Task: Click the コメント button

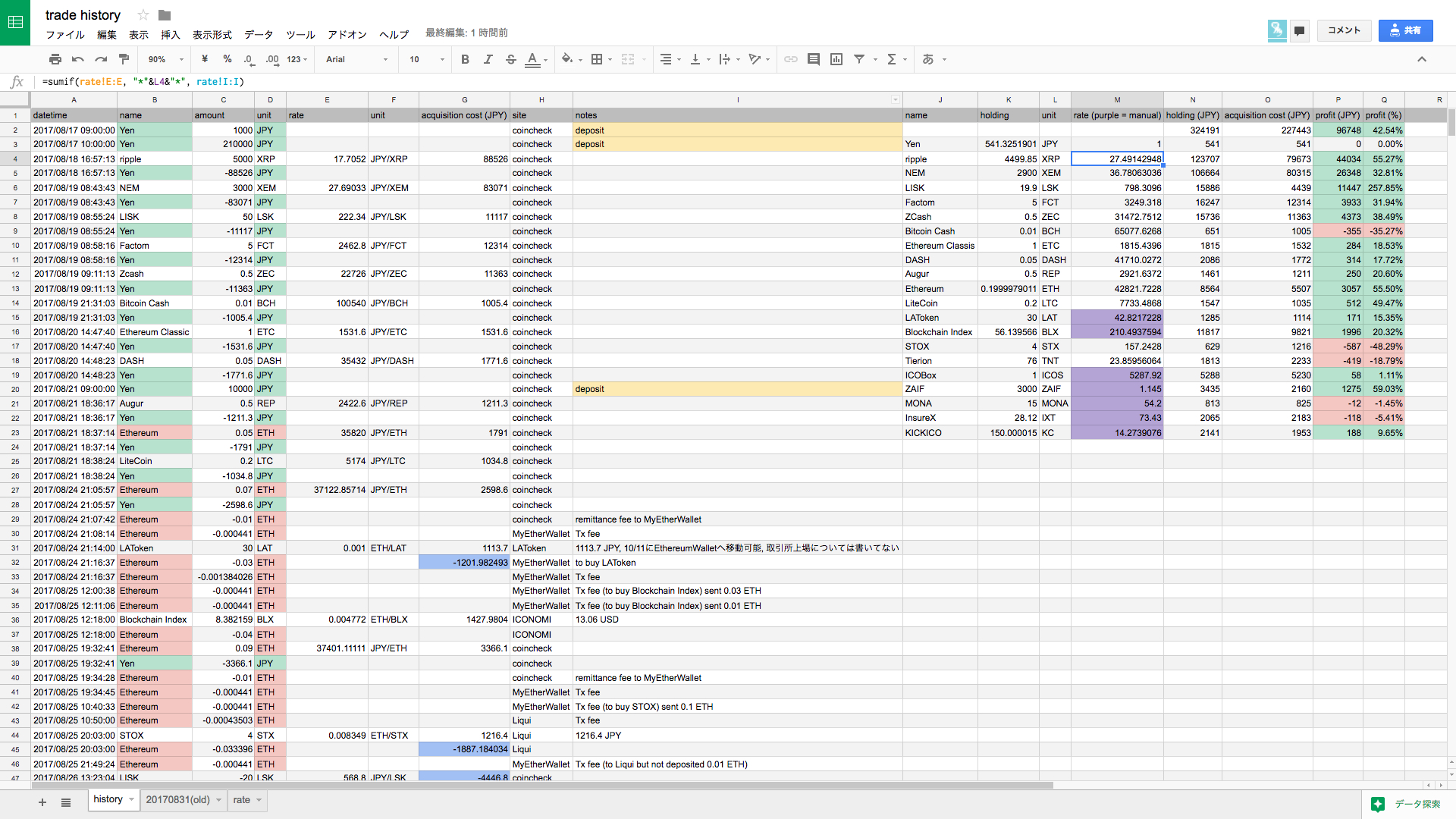Action: tap(1344, 30)
